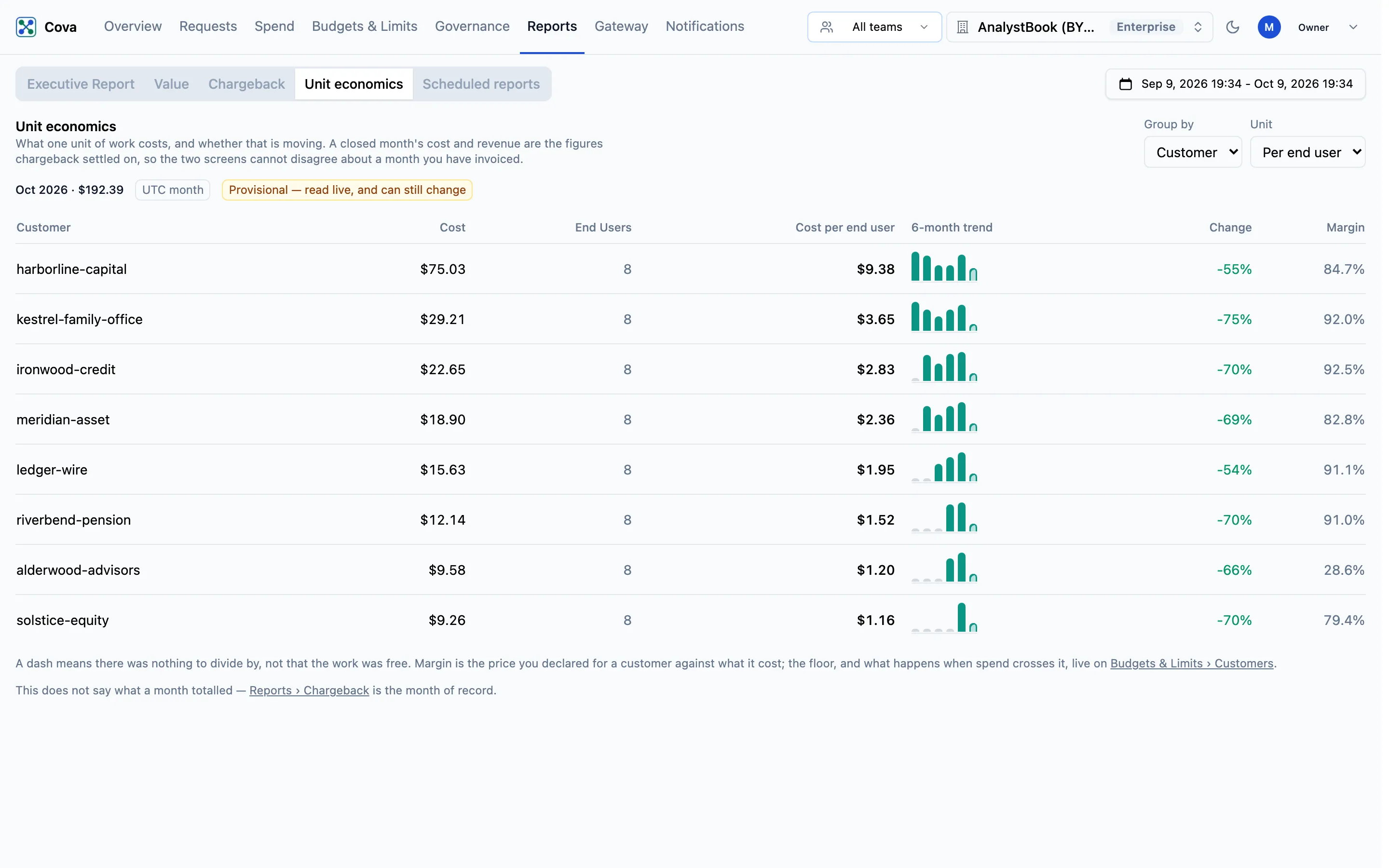1389x868 pixels.
Task: Click the calendar icon in date range
Action: [1126, 84]
